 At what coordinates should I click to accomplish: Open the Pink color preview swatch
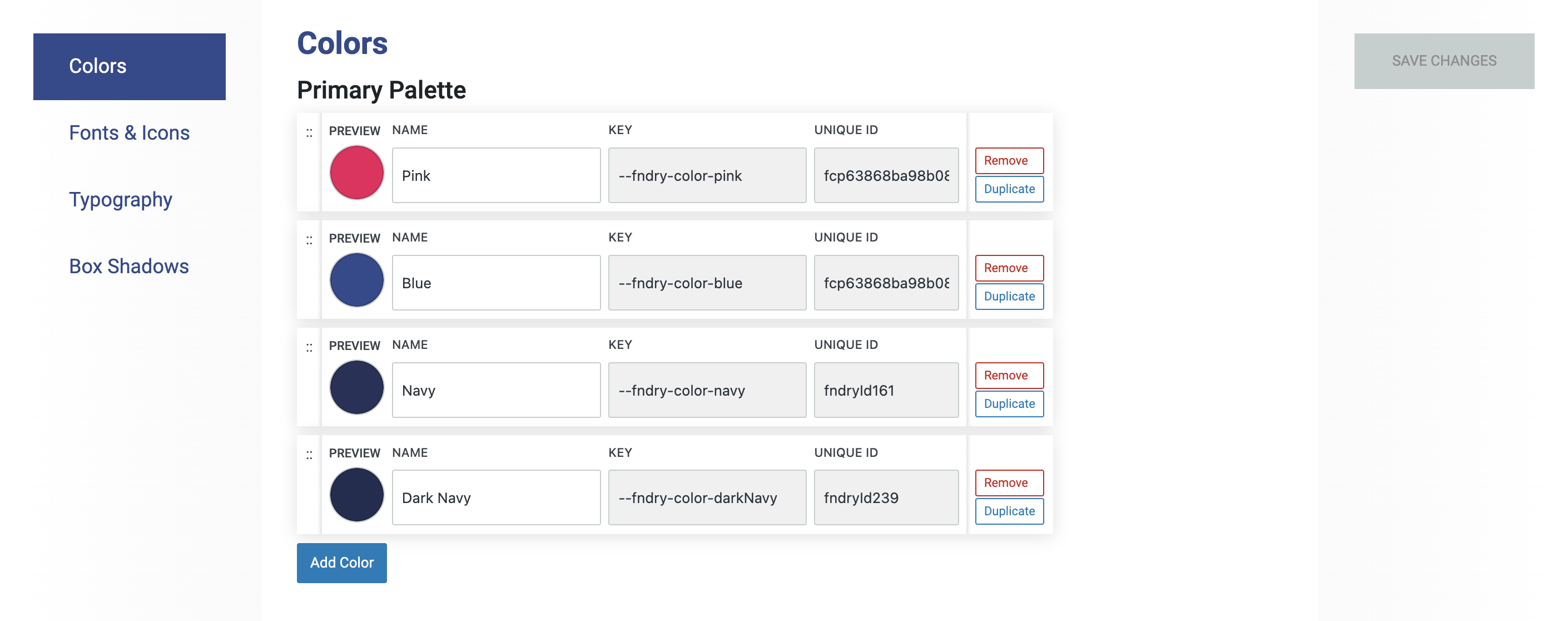click(x=357, y=172)
